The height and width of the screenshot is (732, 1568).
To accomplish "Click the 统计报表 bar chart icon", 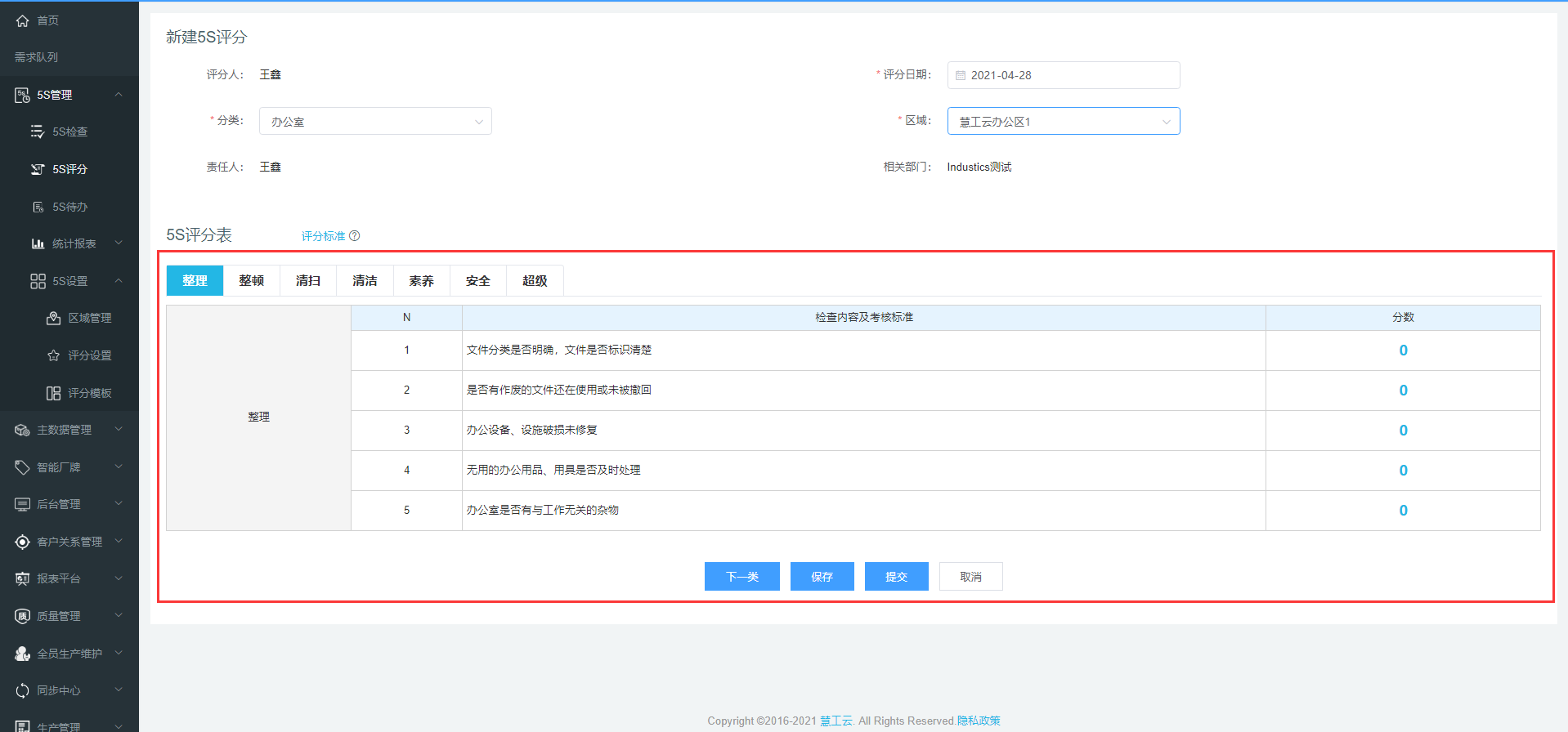I will click(x=38, y=243).
